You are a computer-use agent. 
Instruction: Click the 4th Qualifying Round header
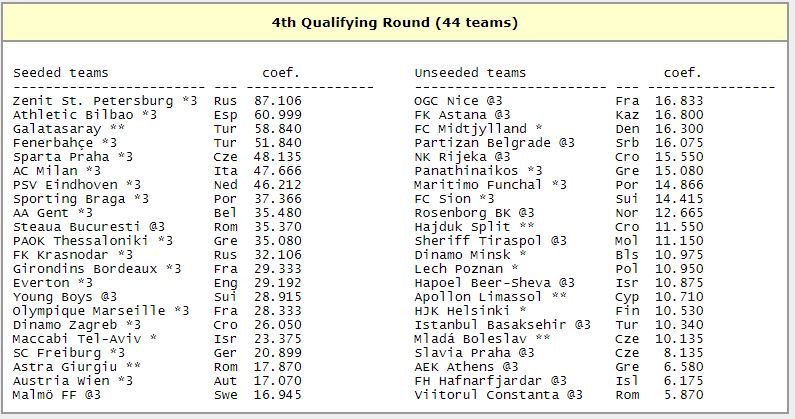click(x=394, y=23)
